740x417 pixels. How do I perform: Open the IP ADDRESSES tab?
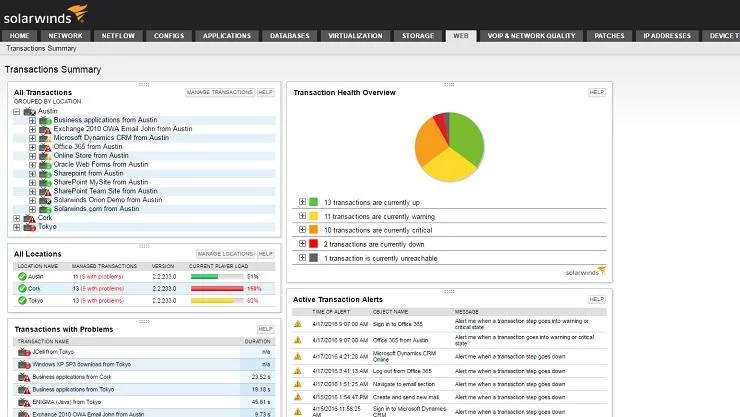(x=667, y=36)
